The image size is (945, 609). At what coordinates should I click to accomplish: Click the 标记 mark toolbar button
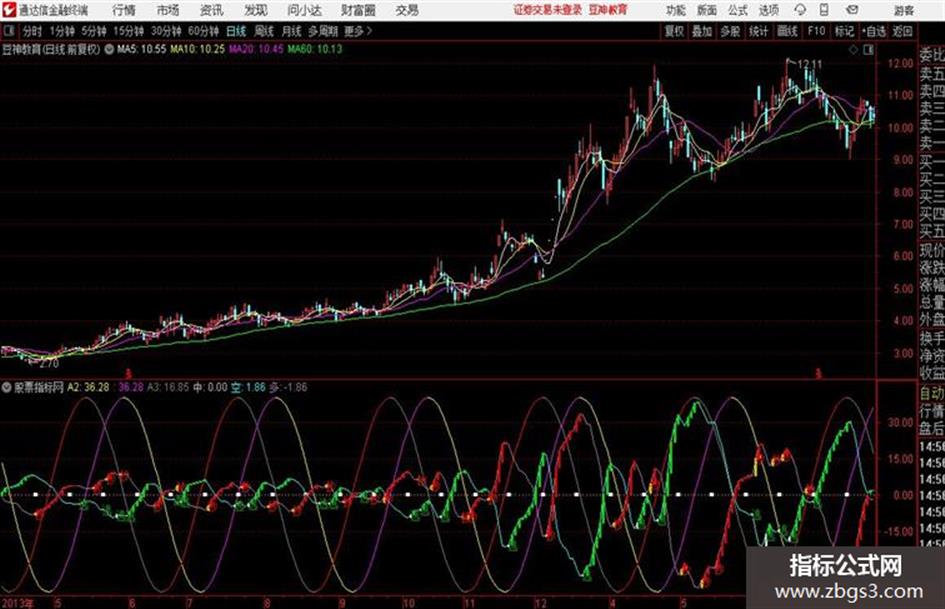pyautogui.click(x=844, y=31)
